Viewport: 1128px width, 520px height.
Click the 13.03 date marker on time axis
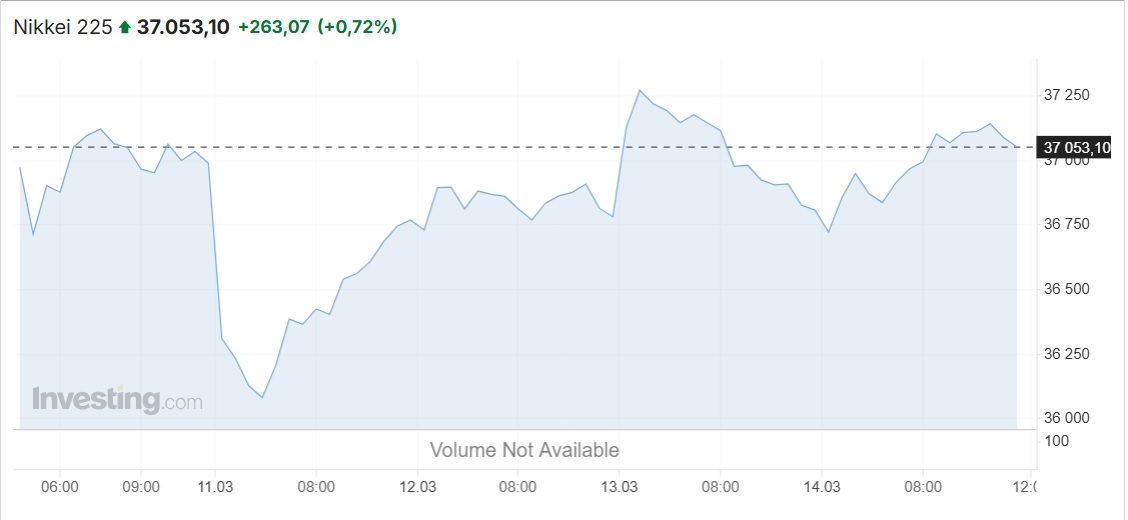pyautogui.click(x=619, y=487)
